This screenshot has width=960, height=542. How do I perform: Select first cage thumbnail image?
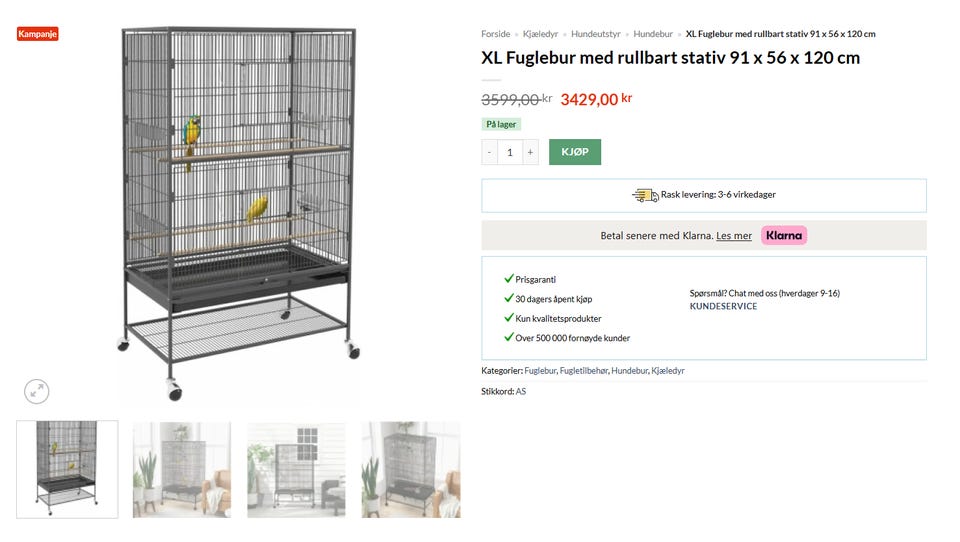[x=67, y=469]
